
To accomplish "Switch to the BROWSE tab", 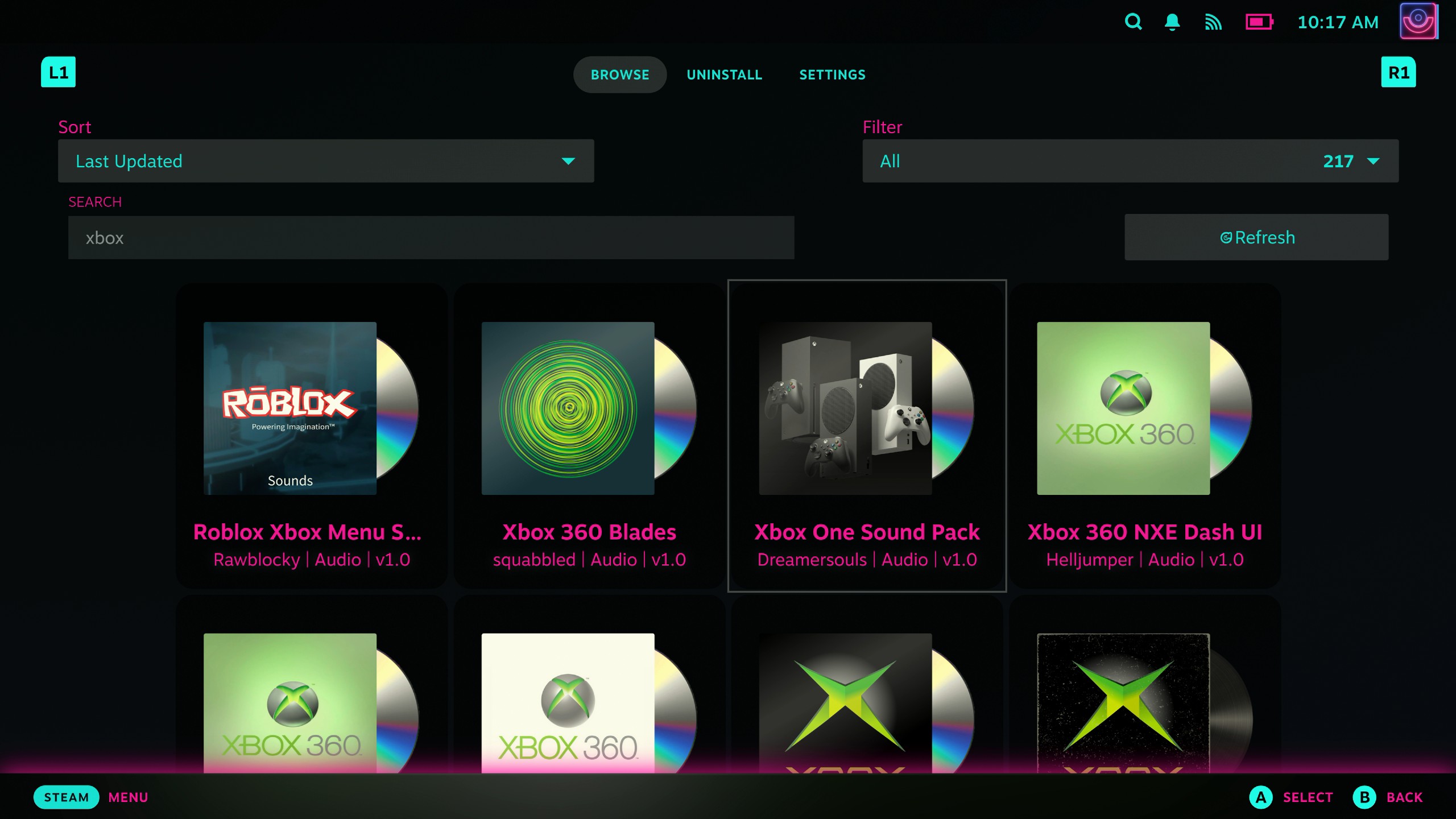I will tap(619, 74).
